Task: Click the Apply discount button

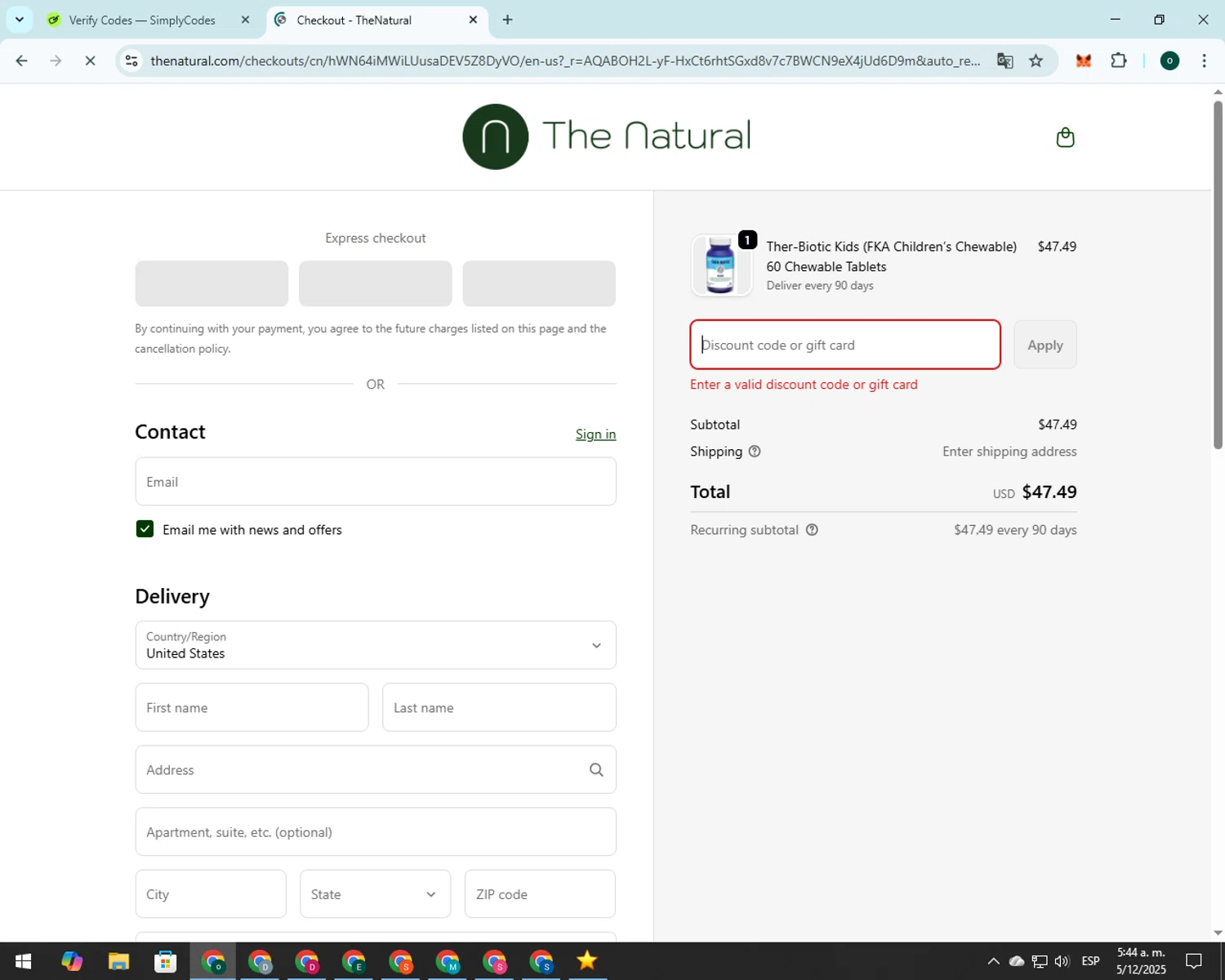Action: (1045, 345)
